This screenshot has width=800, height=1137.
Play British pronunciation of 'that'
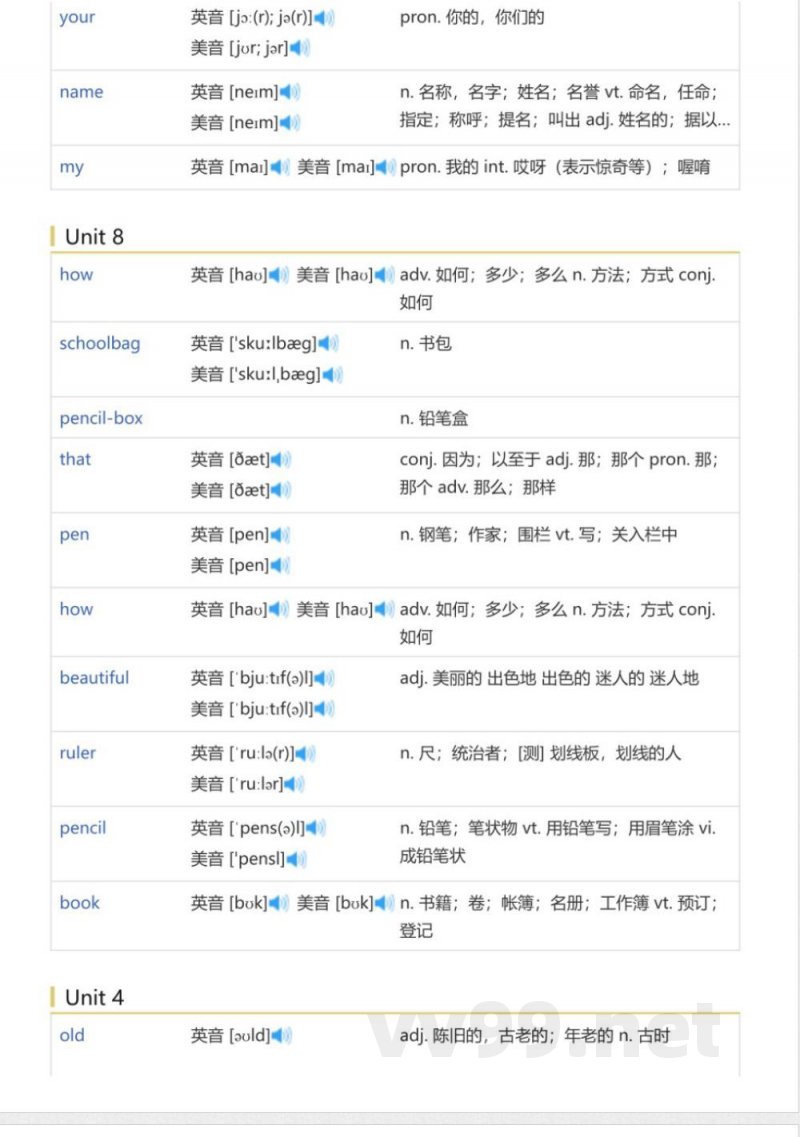[281, 460]
